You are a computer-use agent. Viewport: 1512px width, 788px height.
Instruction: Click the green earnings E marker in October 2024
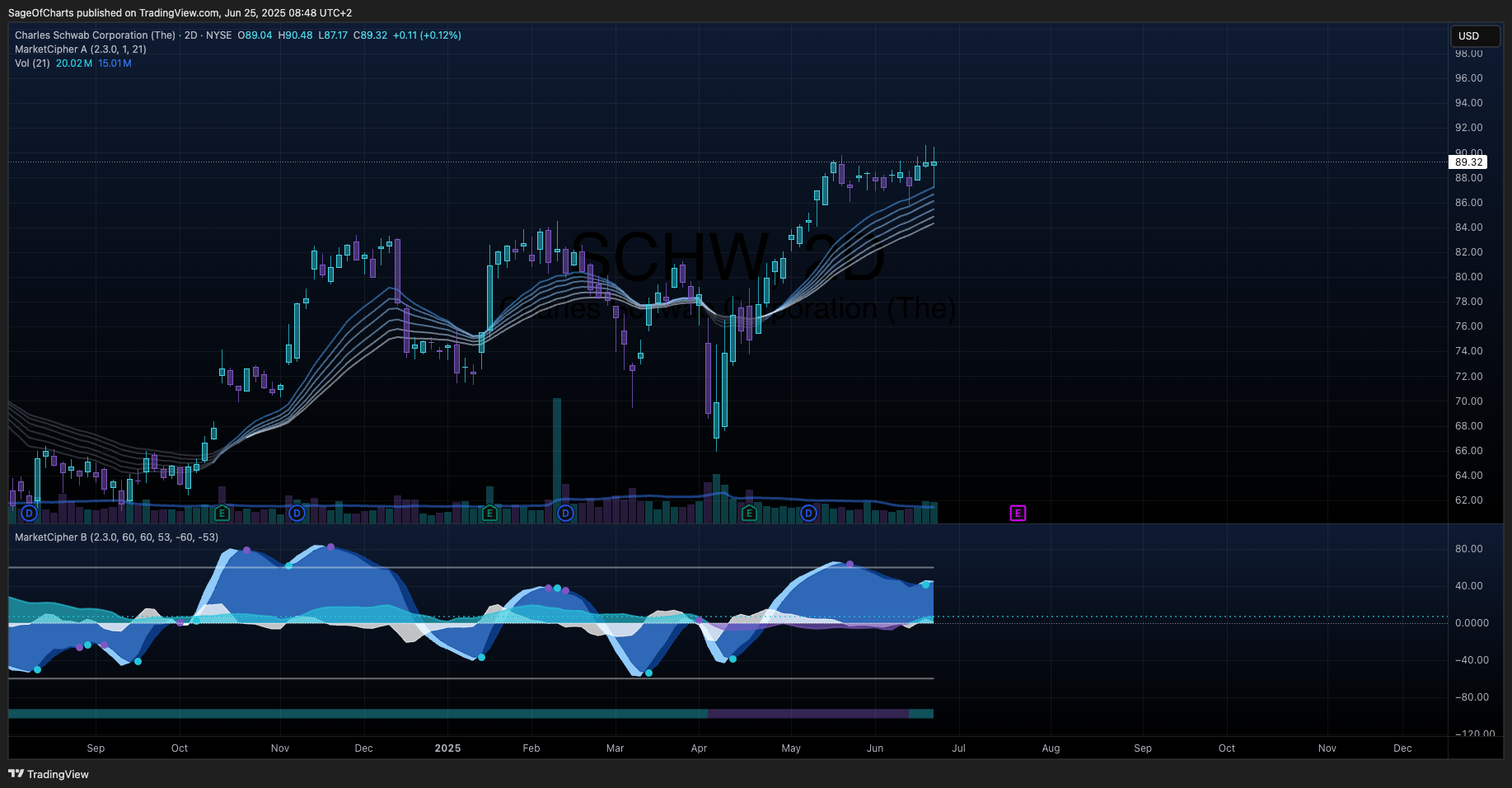click(222, 514)
